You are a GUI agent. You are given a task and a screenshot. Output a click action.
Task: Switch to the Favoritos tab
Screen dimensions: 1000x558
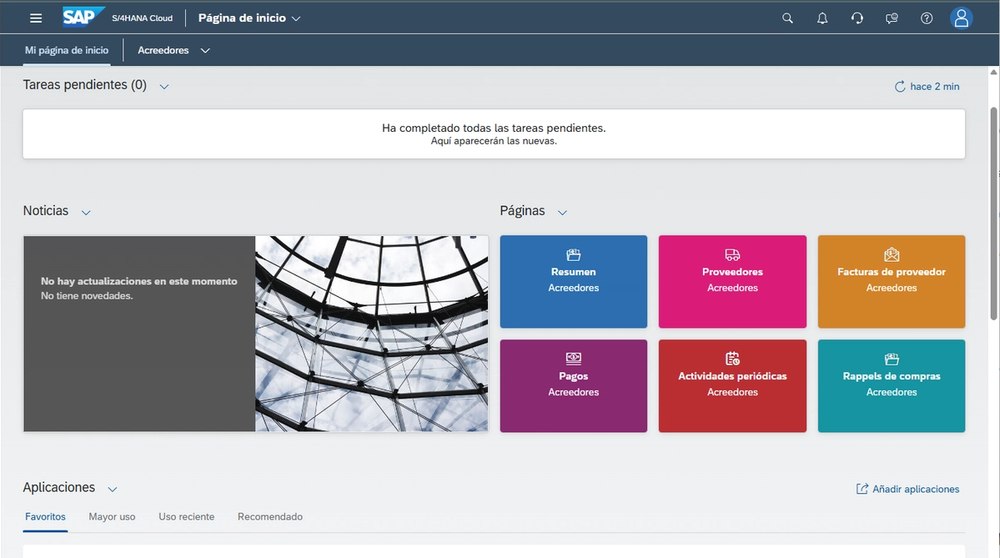click(45, 517)
